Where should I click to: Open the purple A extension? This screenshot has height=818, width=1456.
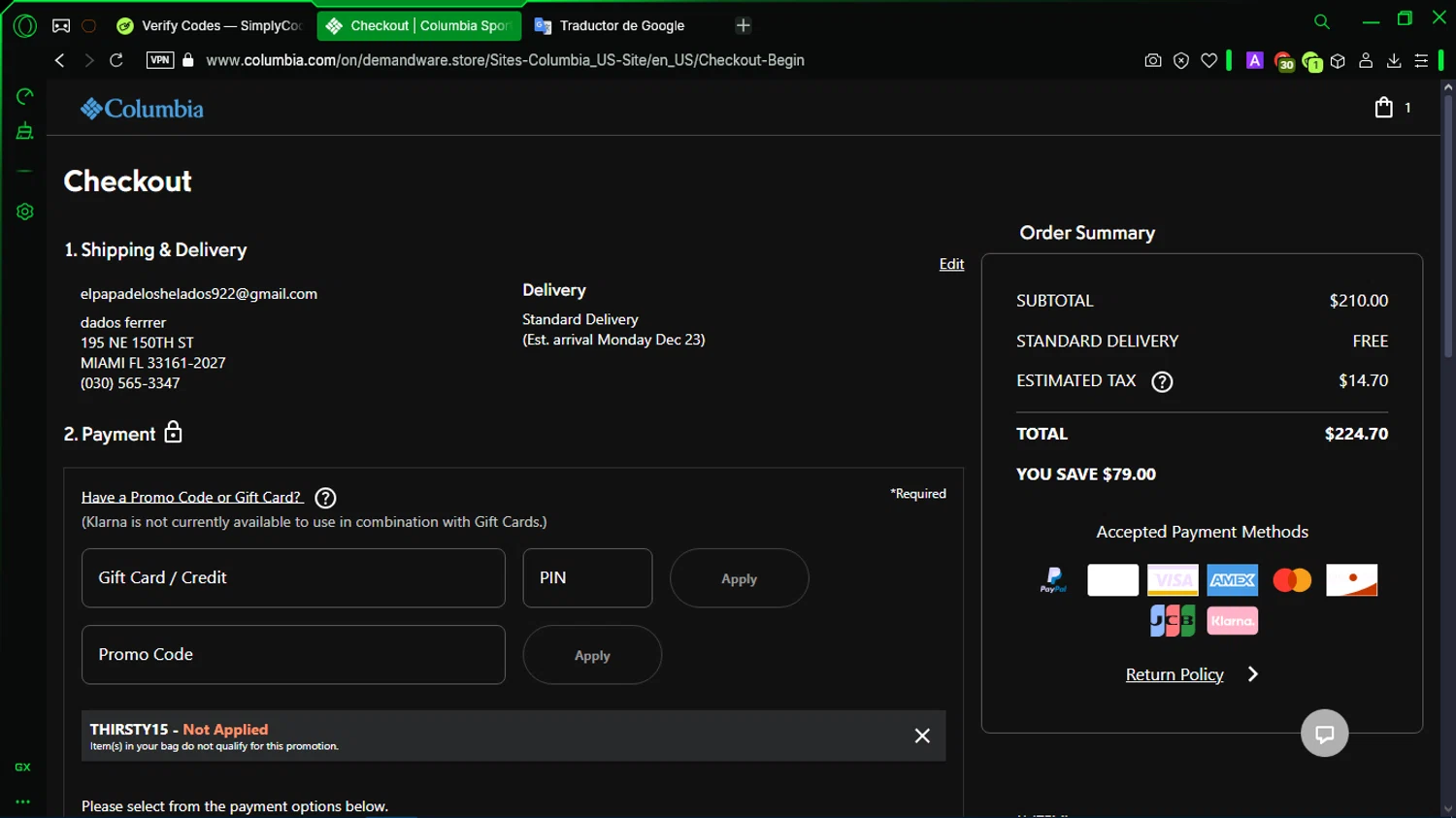[1255, 60]
